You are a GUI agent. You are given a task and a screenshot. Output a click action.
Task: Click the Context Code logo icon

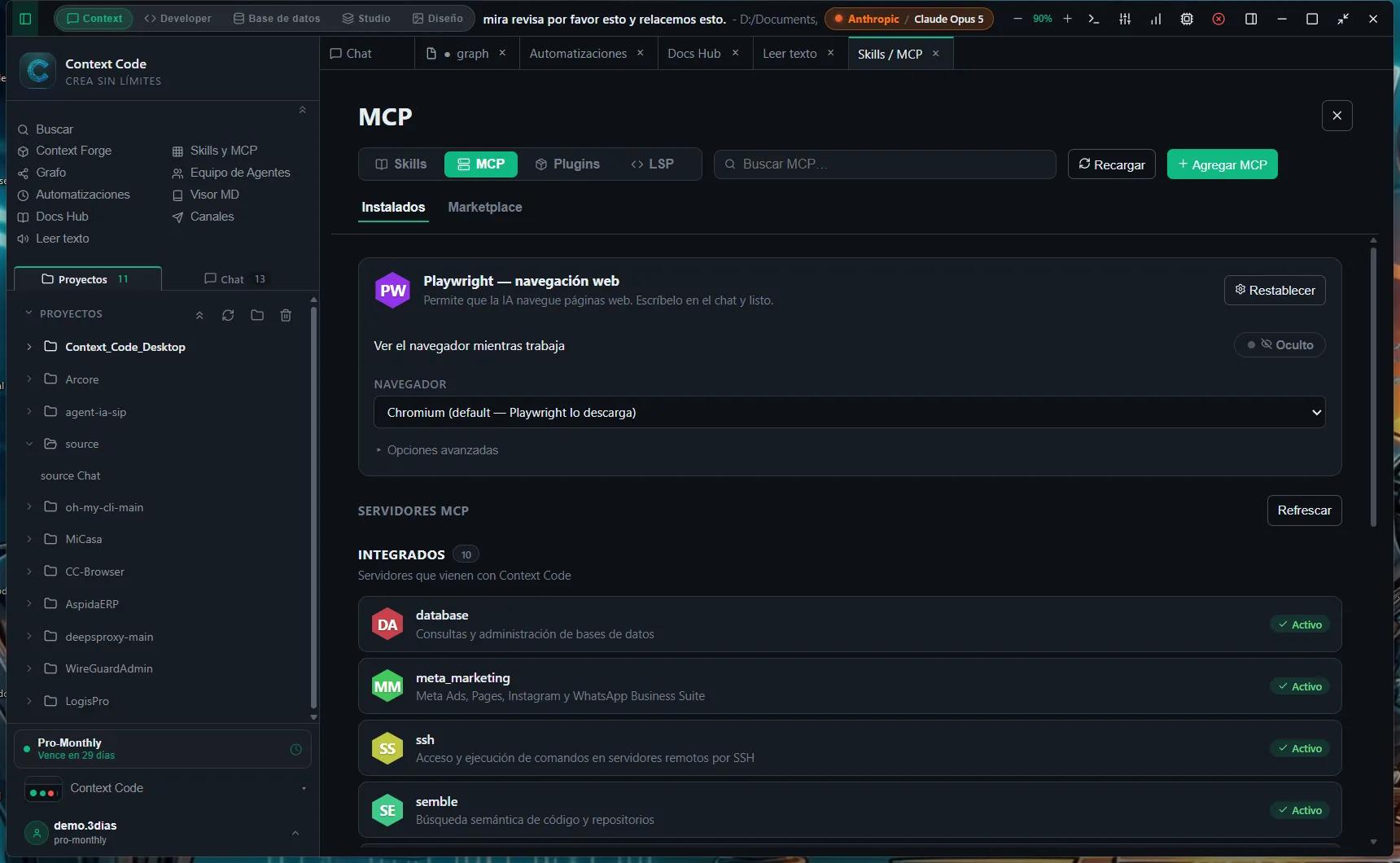(x=38, y=71)
